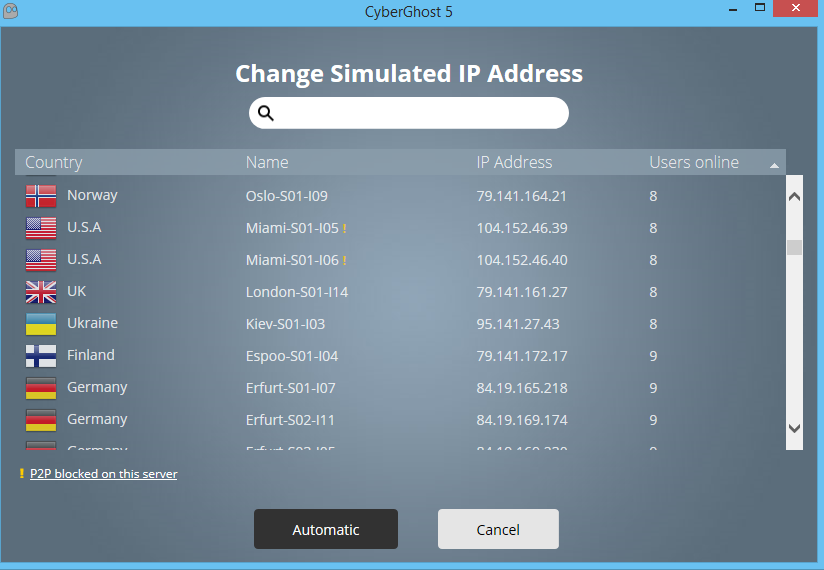Click the Finland flag icon
The width and height of the screenshot is (824, 570).
[x=41, y=356]
